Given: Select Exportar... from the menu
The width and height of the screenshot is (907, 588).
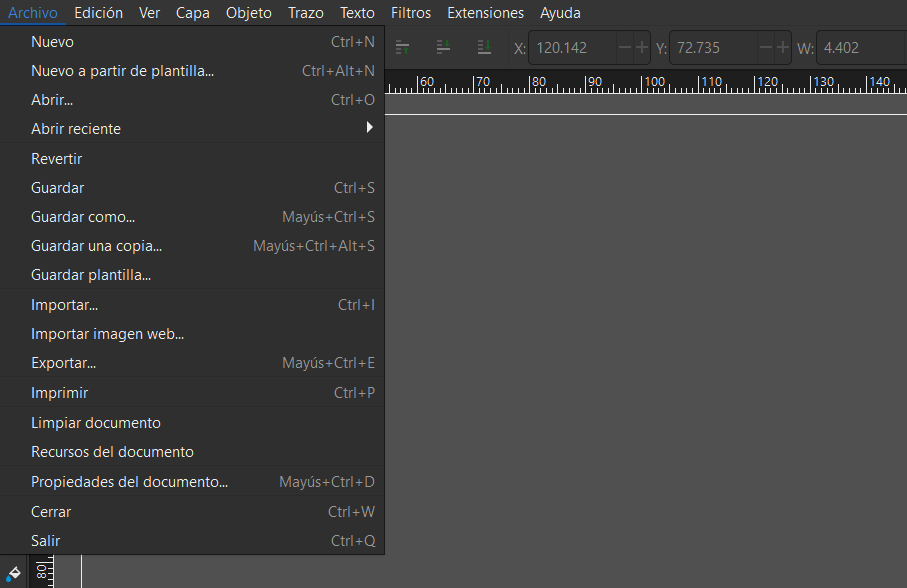Looking at the screenshot, I should (x=192, y=363).
